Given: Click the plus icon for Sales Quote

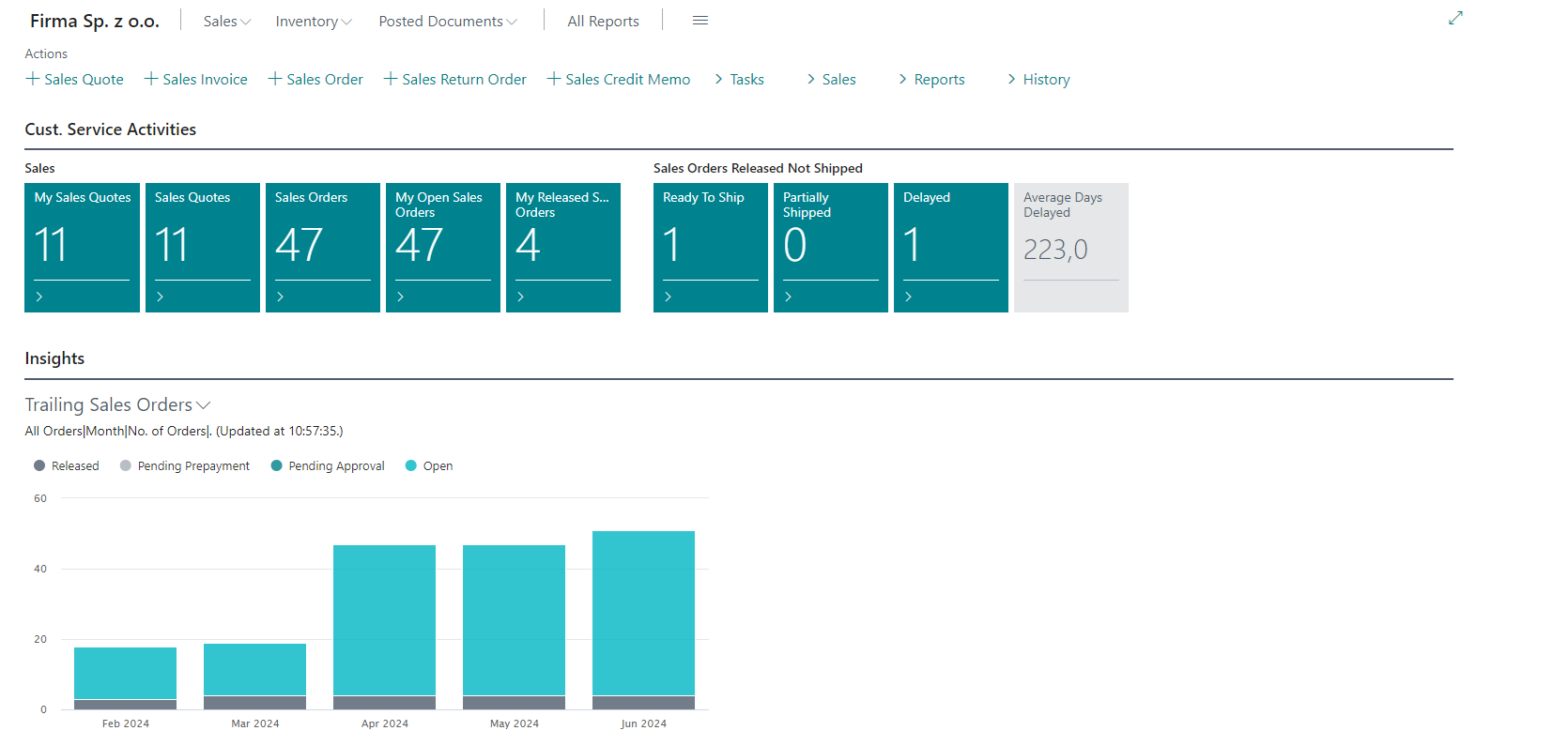Looking at the screenshot, I should [x=33, y=79].
